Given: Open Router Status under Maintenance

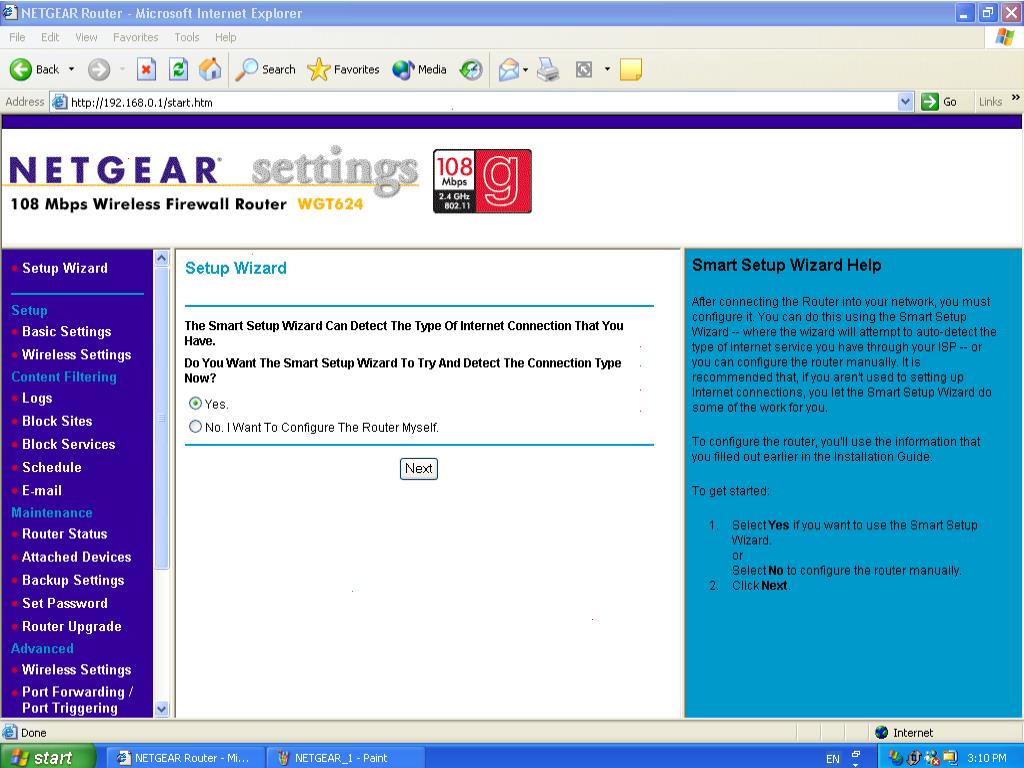Looking at the screenshot, I should pos(65,534).
